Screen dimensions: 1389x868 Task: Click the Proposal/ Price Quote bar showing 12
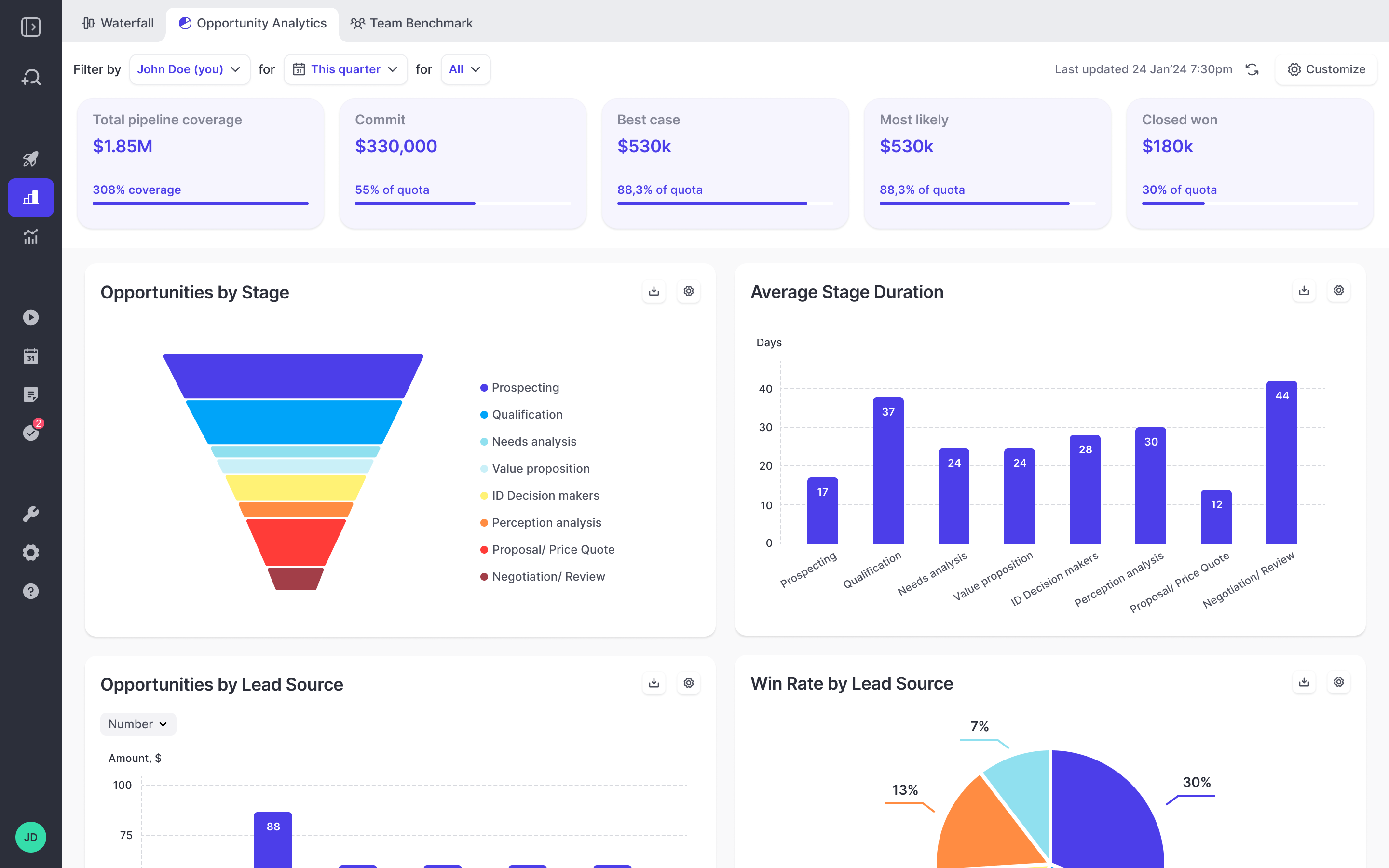tap(1216, 516)
